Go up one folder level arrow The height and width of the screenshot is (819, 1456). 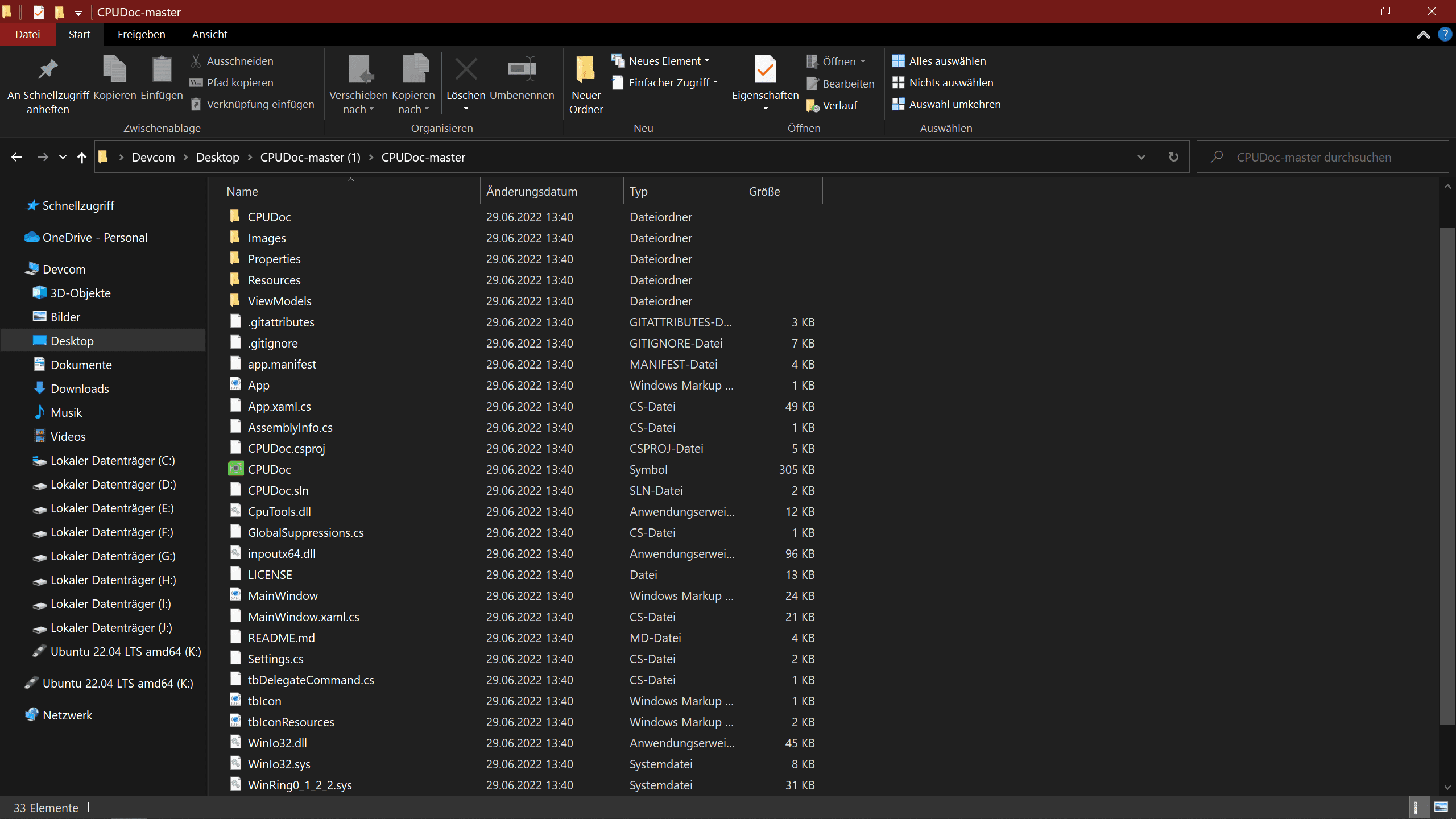tap(82, 157)
